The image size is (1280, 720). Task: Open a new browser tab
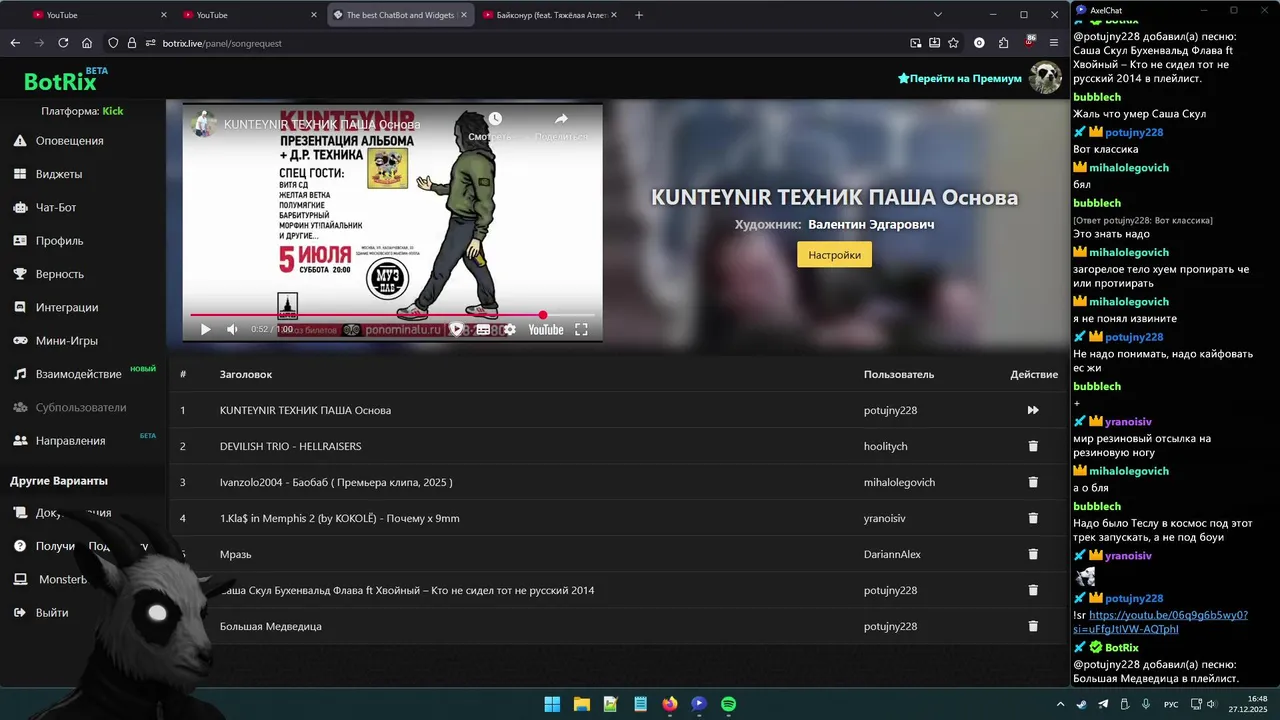[639, 15]
